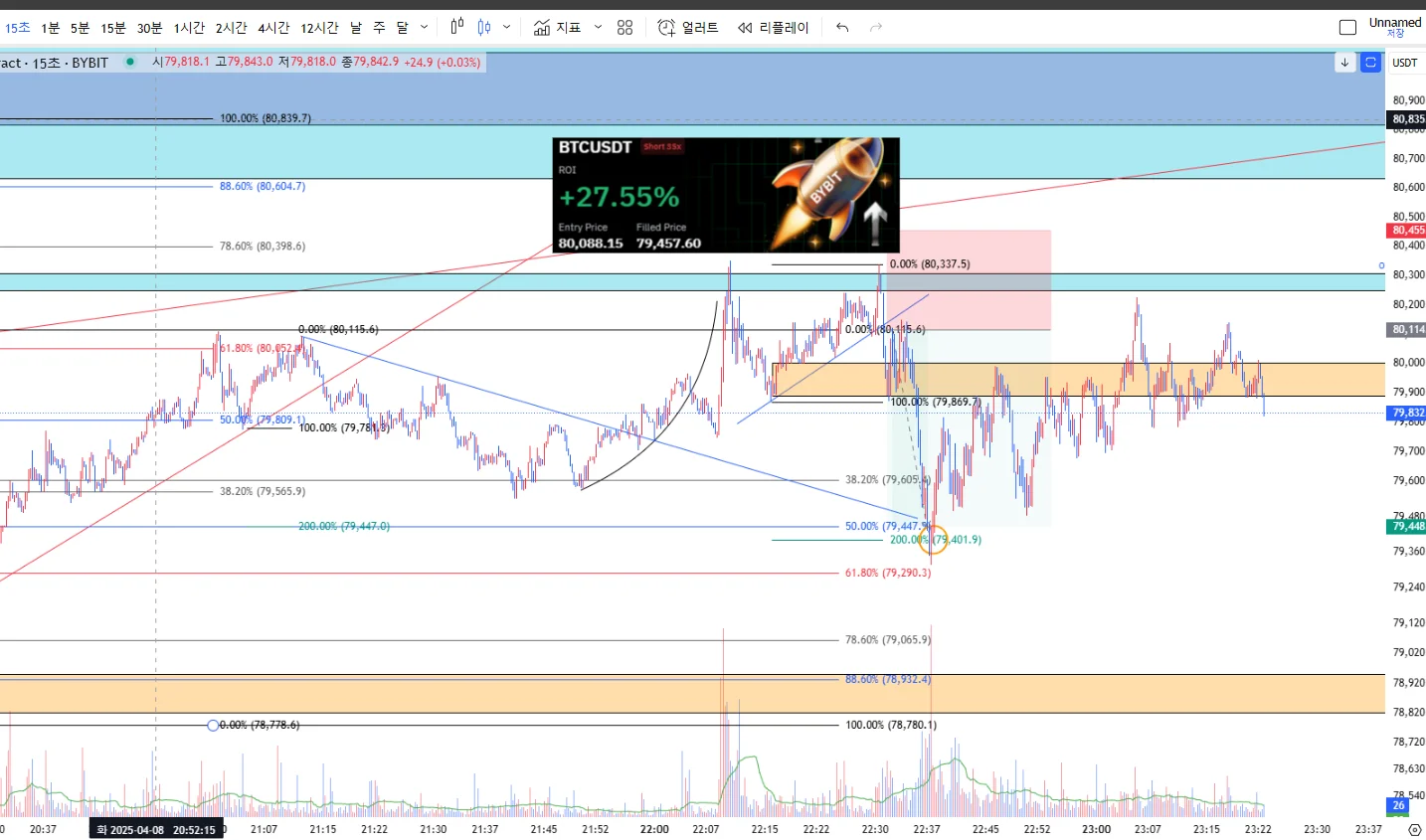Screen dimensions: 1426x840
Task: Select the 4시간 timeframe
Action: point(273,28)
